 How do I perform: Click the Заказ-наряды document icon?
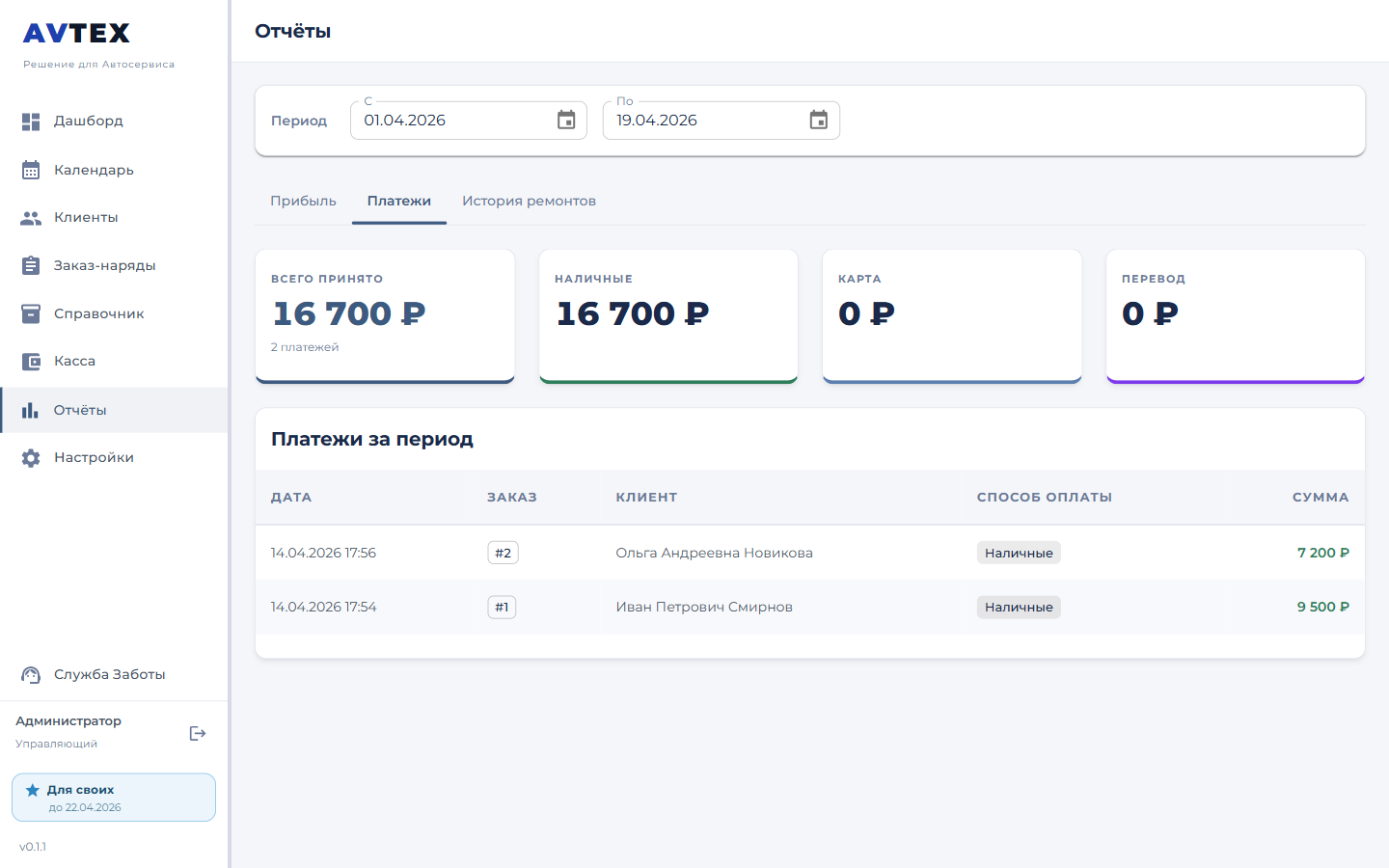coord(28,264)
